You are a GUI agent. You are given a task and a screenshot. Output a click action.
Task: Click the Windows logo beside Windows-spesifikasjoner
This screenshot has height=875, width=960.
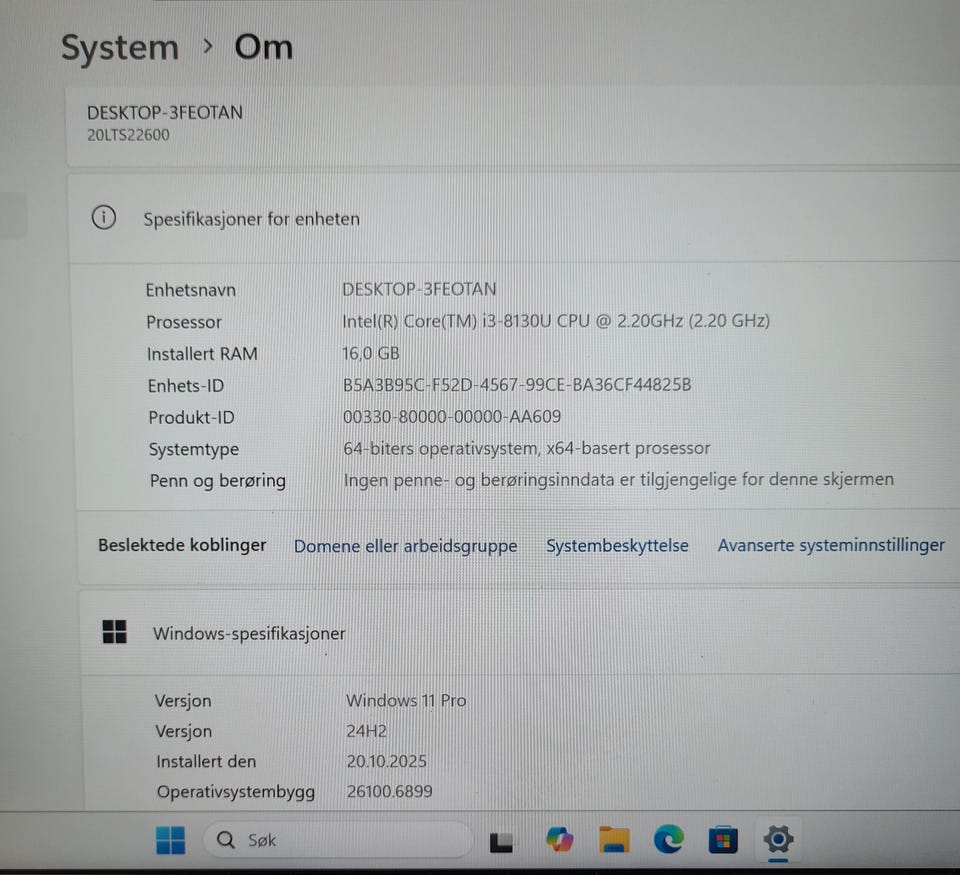[x=114, y=632]
